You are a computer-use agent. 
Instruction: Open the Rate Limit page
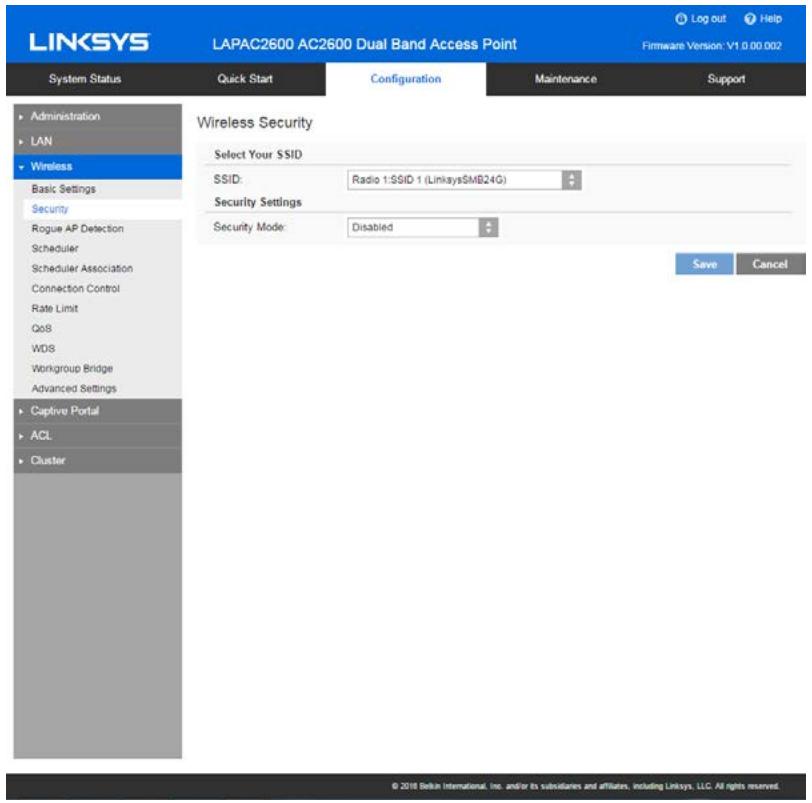point(54,309)
